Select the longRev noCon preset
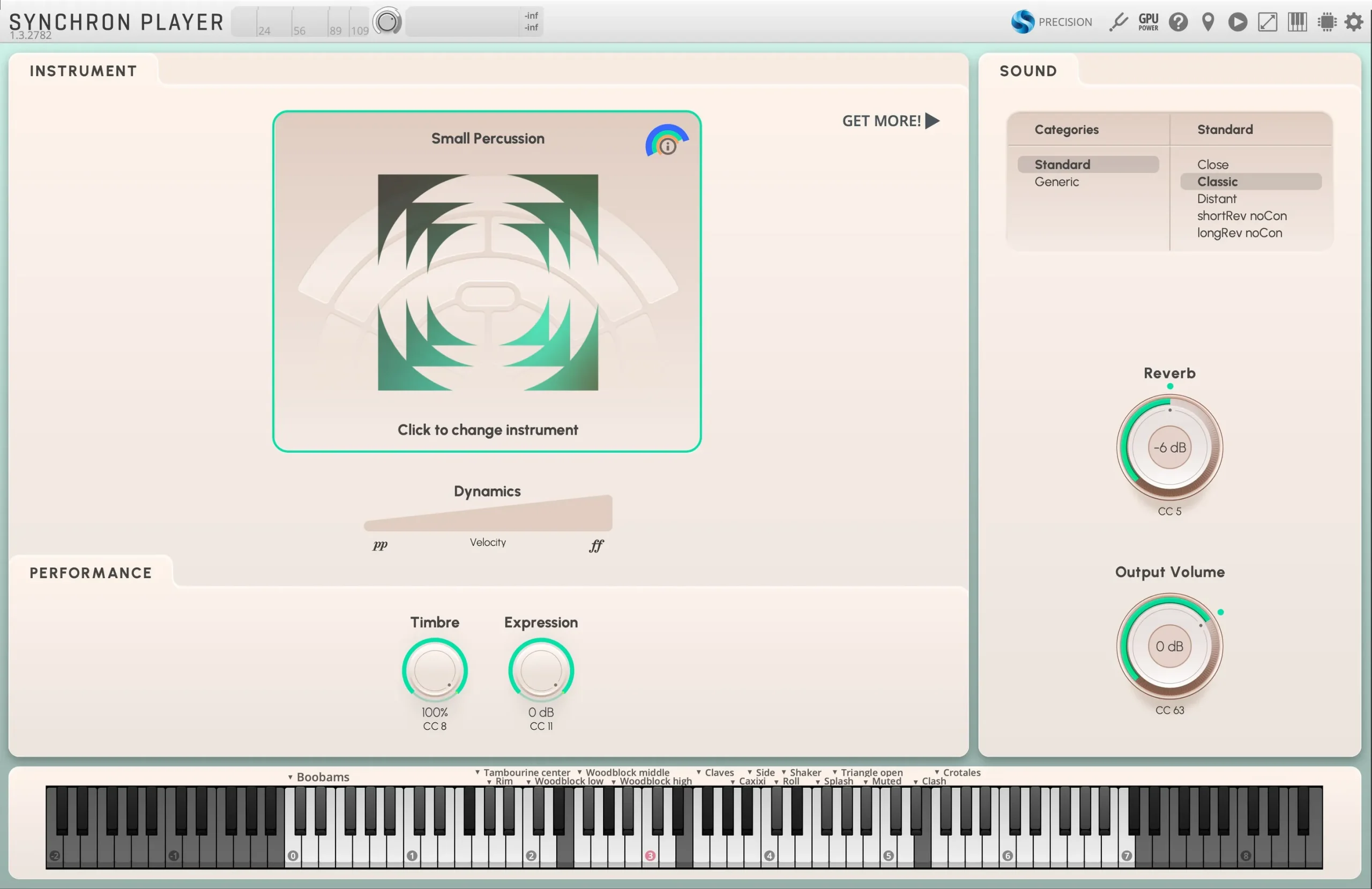The width and height of the screenshot is (1372, 889). pos(1240,233)
